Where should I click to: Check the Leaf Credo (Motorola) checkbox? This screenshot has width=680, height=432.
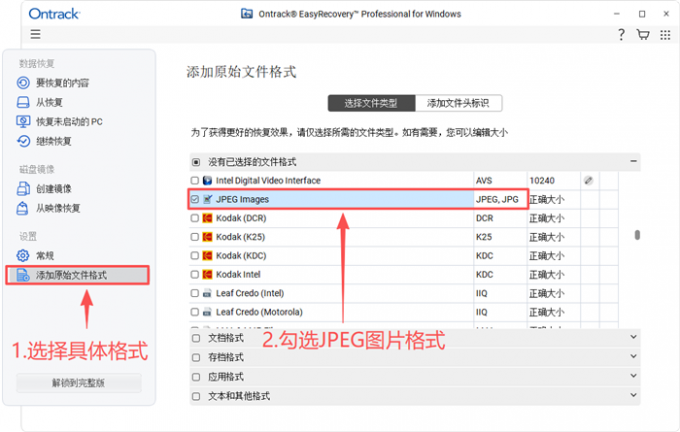click(195, 312)
